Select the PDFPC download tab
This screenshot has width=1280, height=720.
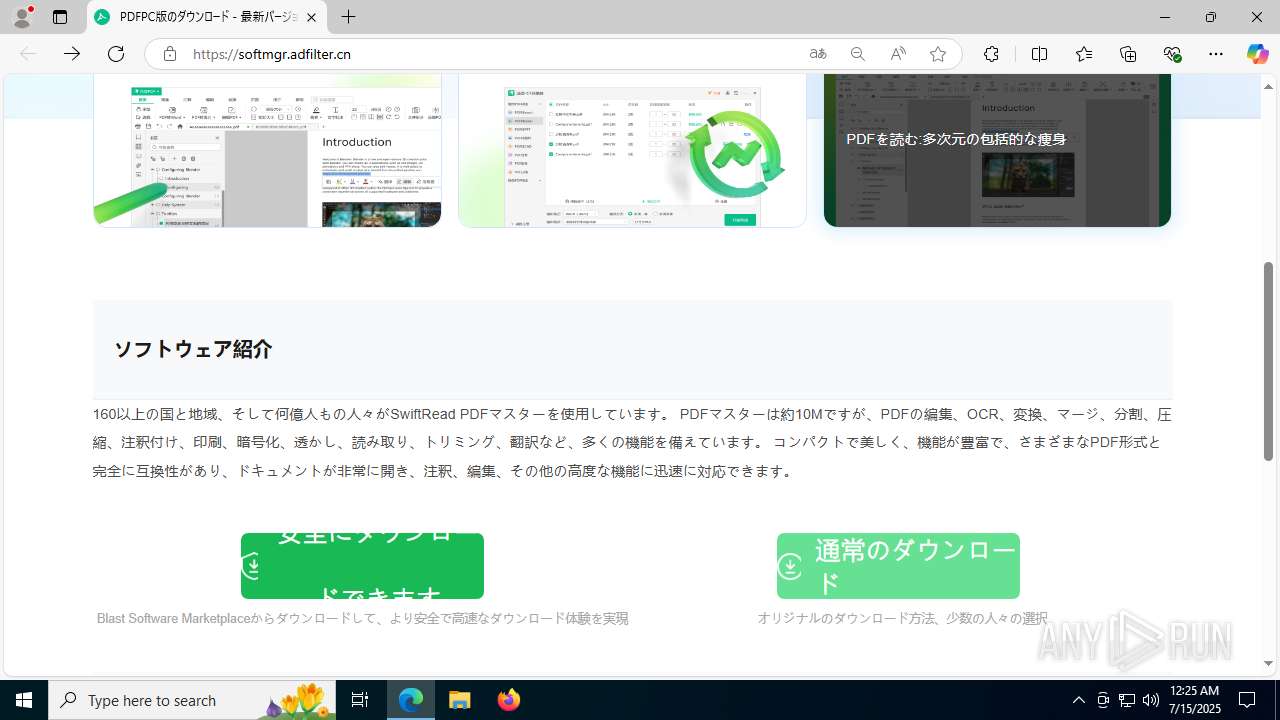[207, 17]
